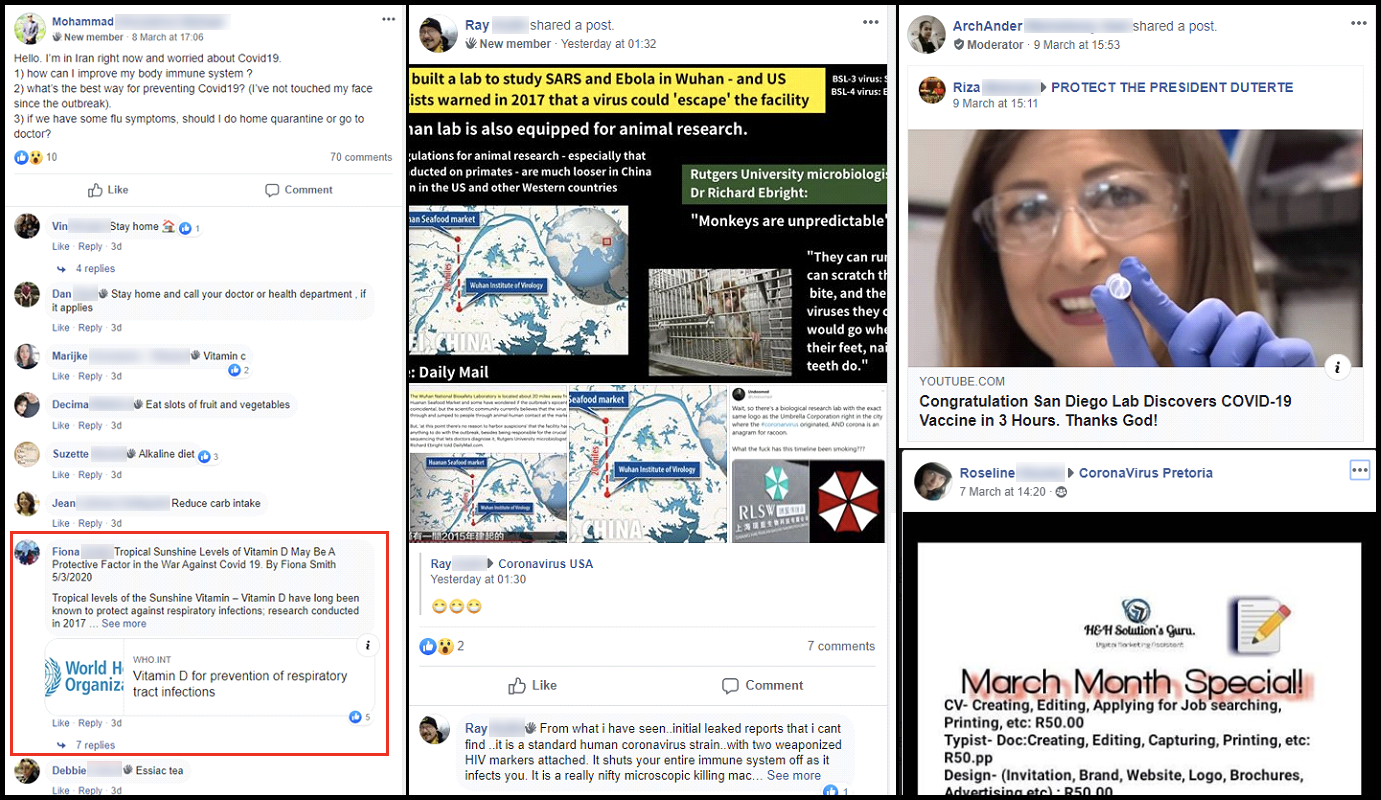The height and width of the screenshot is (800, 1381).
Task: Open Vin's commenter avatar
Action: tap(27, 226)
